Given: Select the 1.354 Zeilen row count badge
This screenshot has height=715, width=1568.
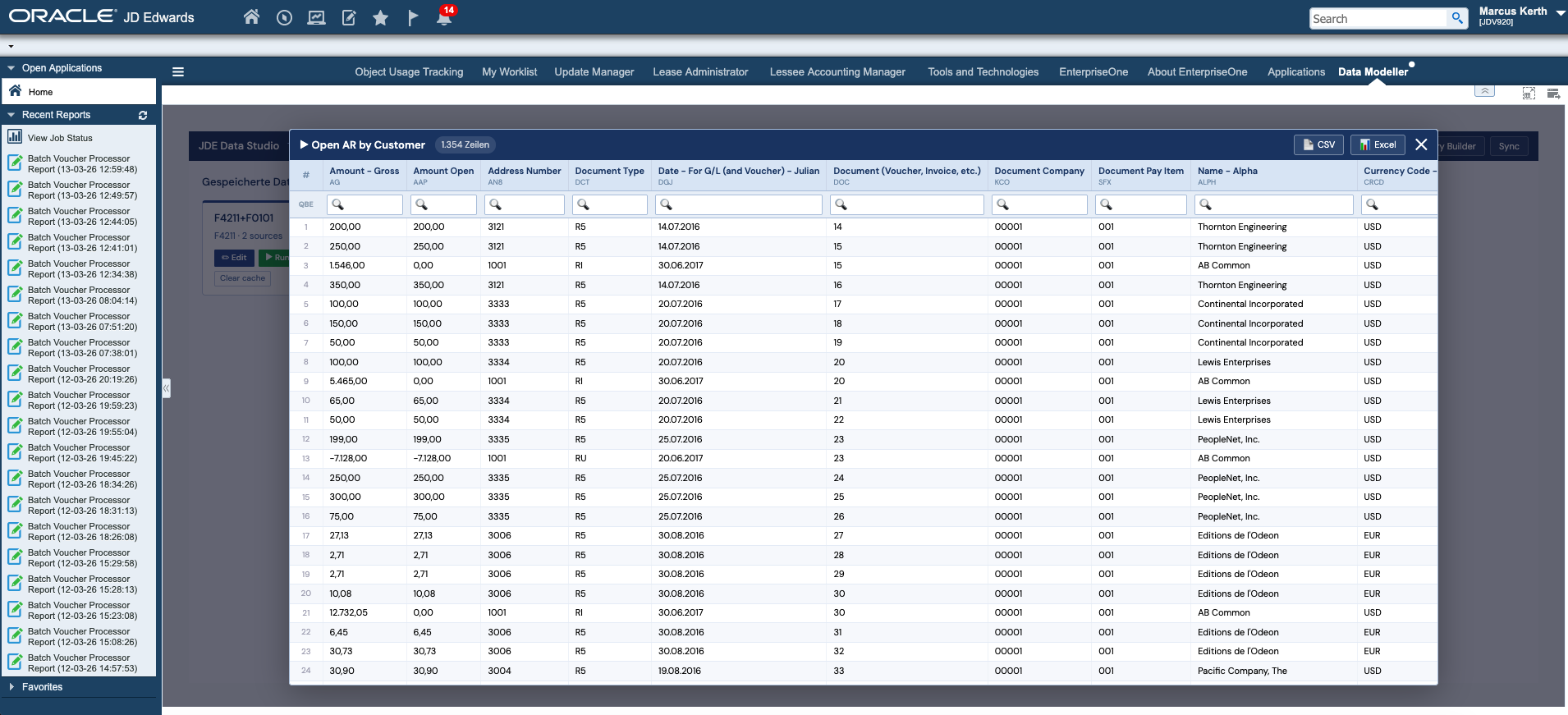Looking at the screenshot, I should [465, 144].
